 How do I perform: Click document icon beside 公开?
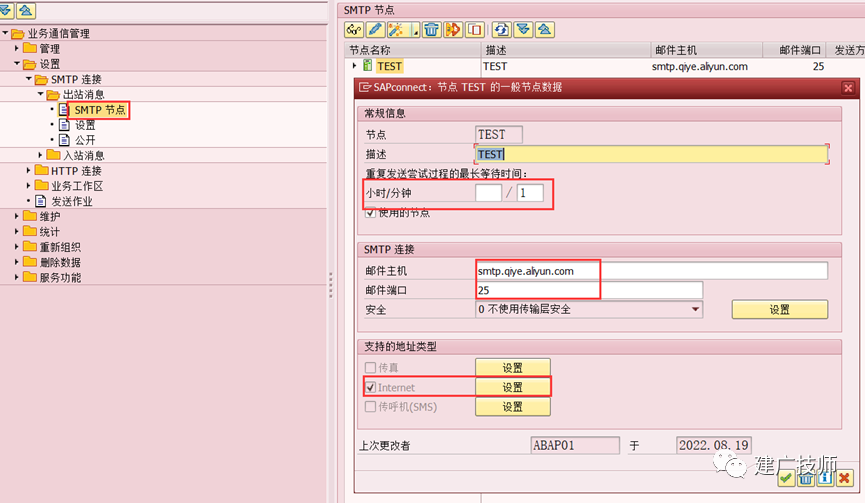64,140
